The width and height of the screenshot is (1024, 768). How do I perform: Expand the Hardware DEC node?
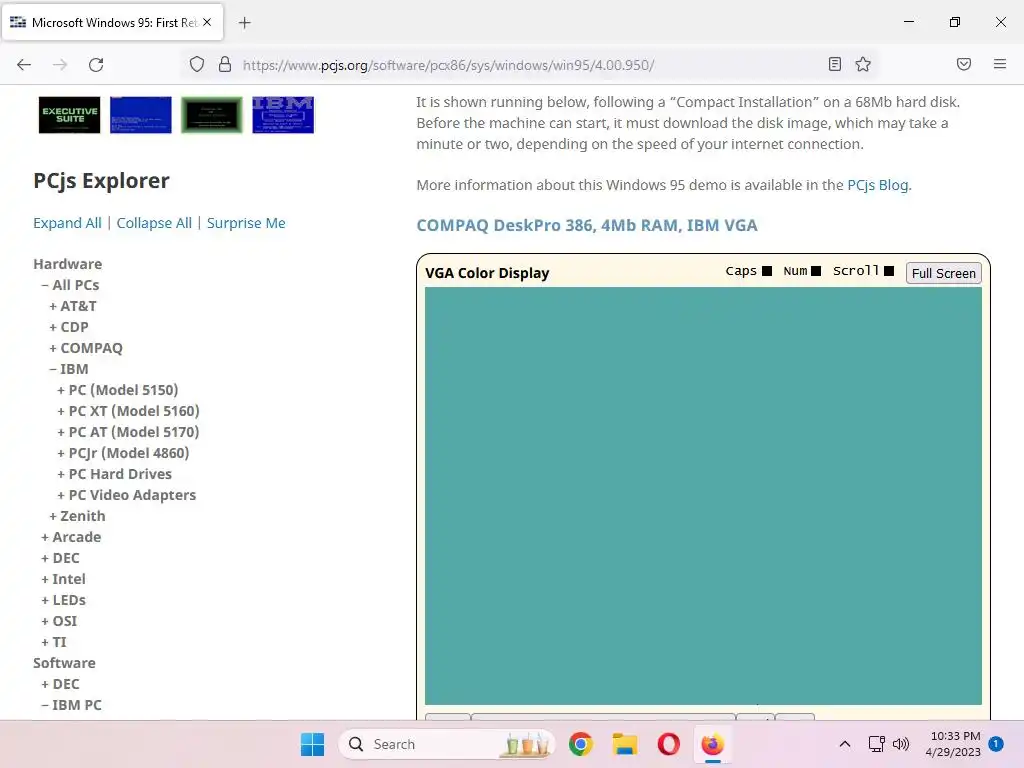[x=60, y=558]
